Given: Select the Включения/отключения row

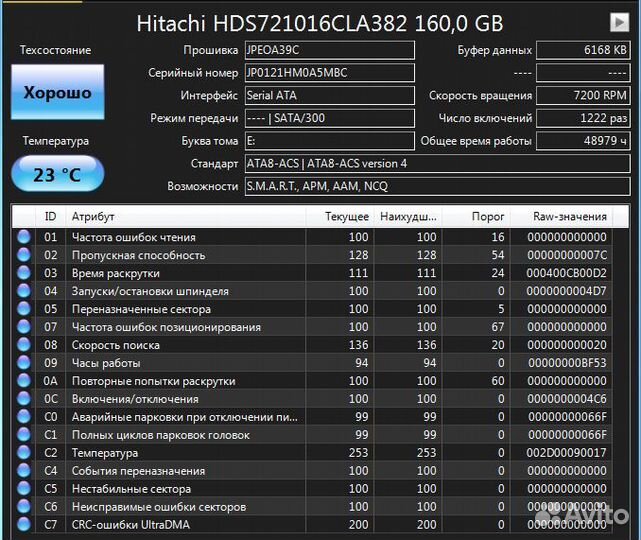Looking at the screenshot, I should point(312,399).
